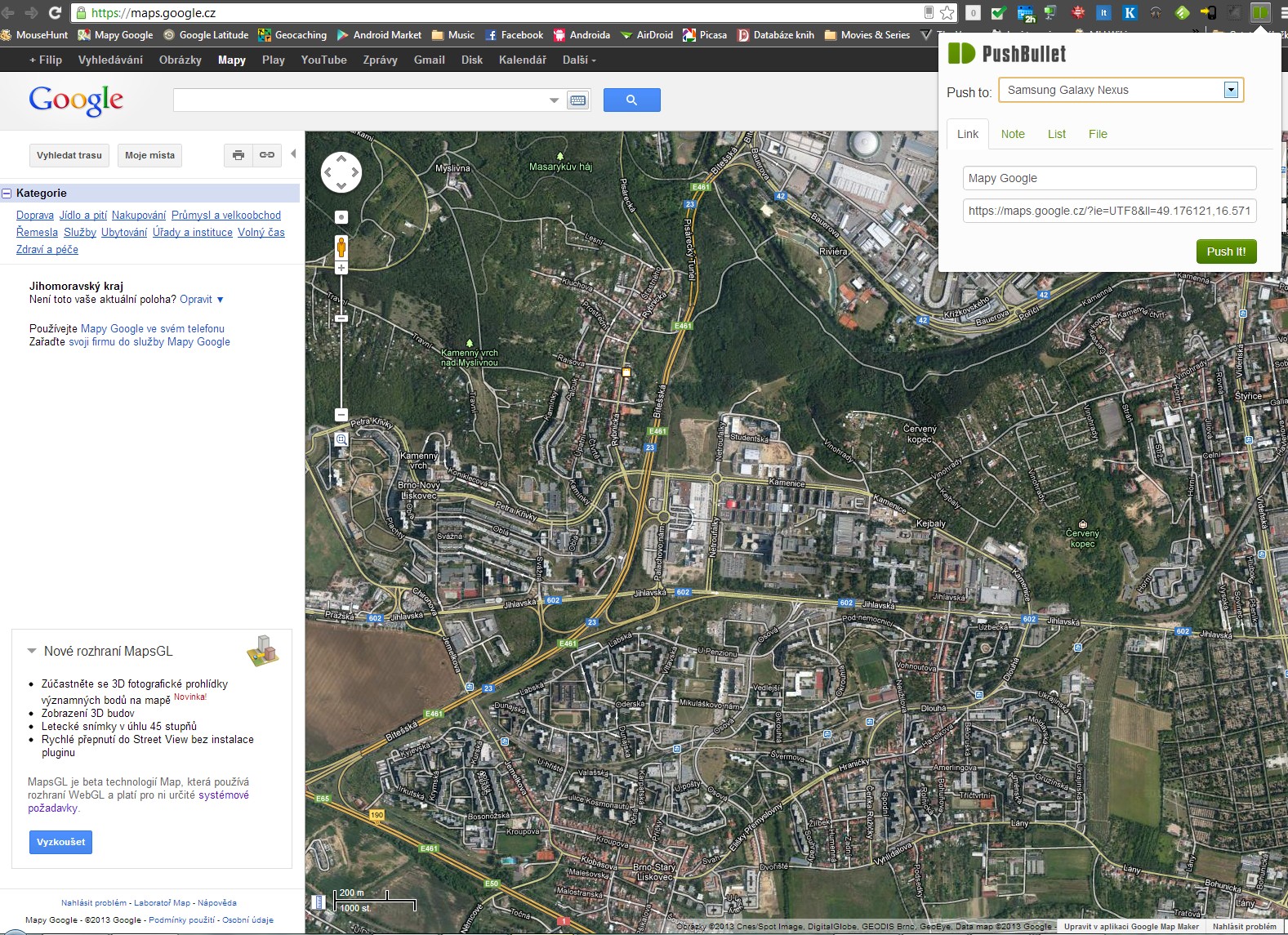
Task: Click the blue magnifier search button
Action: pyautogui.click(x=631, y=100)
